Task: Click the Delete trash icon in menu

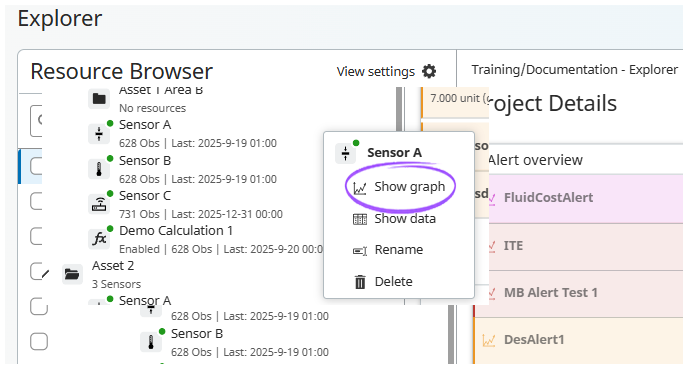Action: pyautogui.click(x=360, y=282)
